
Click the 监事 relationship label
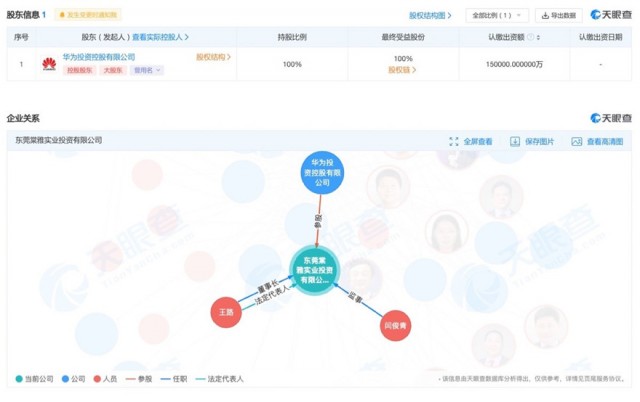355,297
